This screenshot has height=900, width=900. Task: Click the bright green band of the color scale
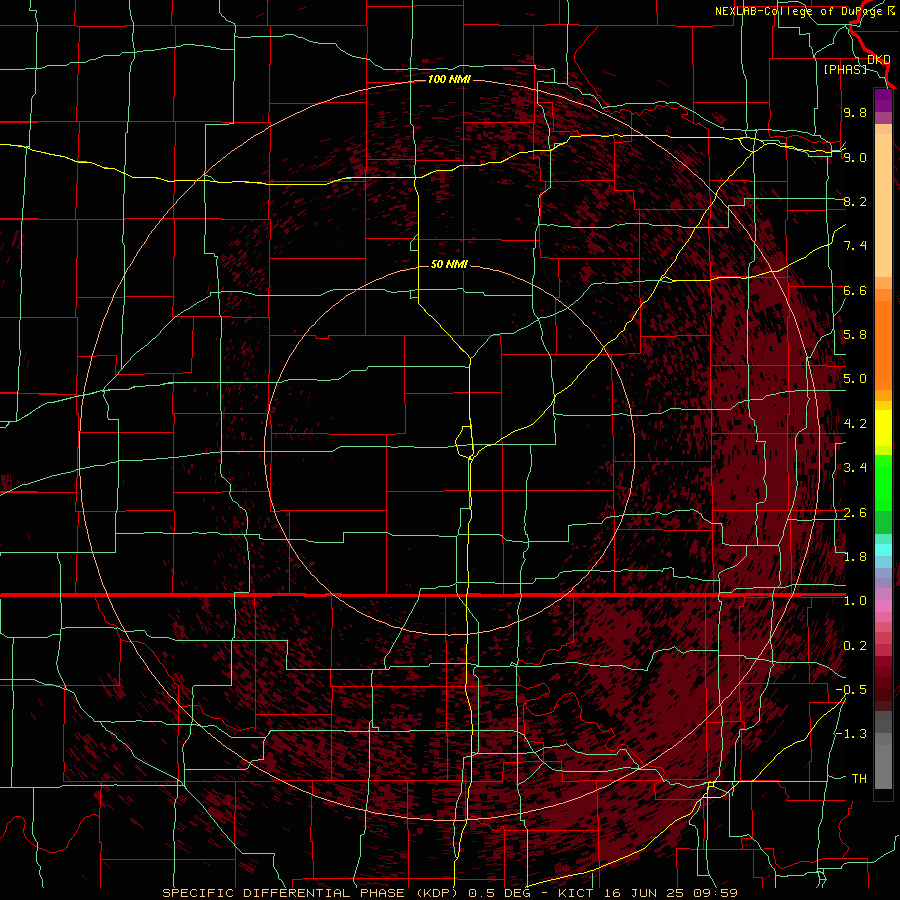point(883,483)
